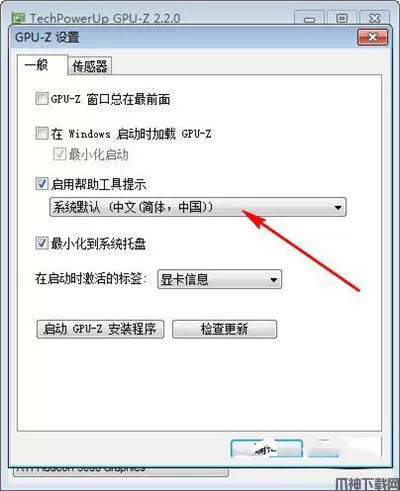Minimize the TechPowerUp GPU-Z main window

(309, 18)
